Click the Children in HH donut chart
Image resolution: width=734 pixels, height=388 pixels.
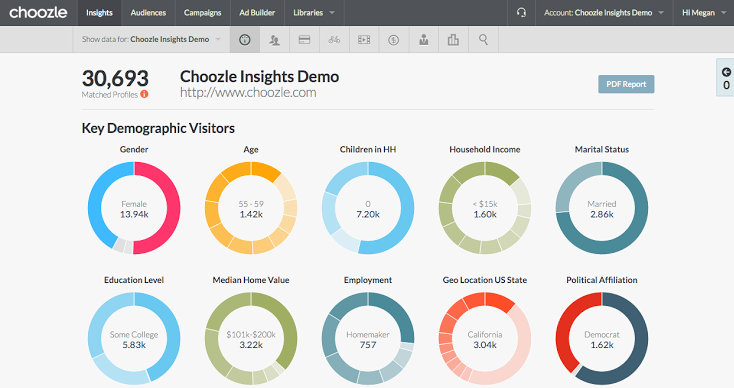tap(368, 208)
